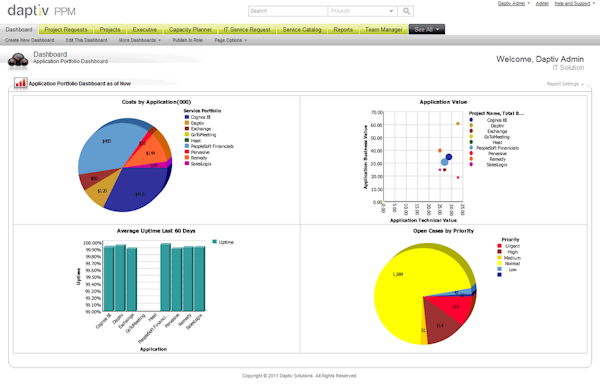Screen dimensions: 600x392
Task: Click the search magnifier icon
Action: pos(406,11)
